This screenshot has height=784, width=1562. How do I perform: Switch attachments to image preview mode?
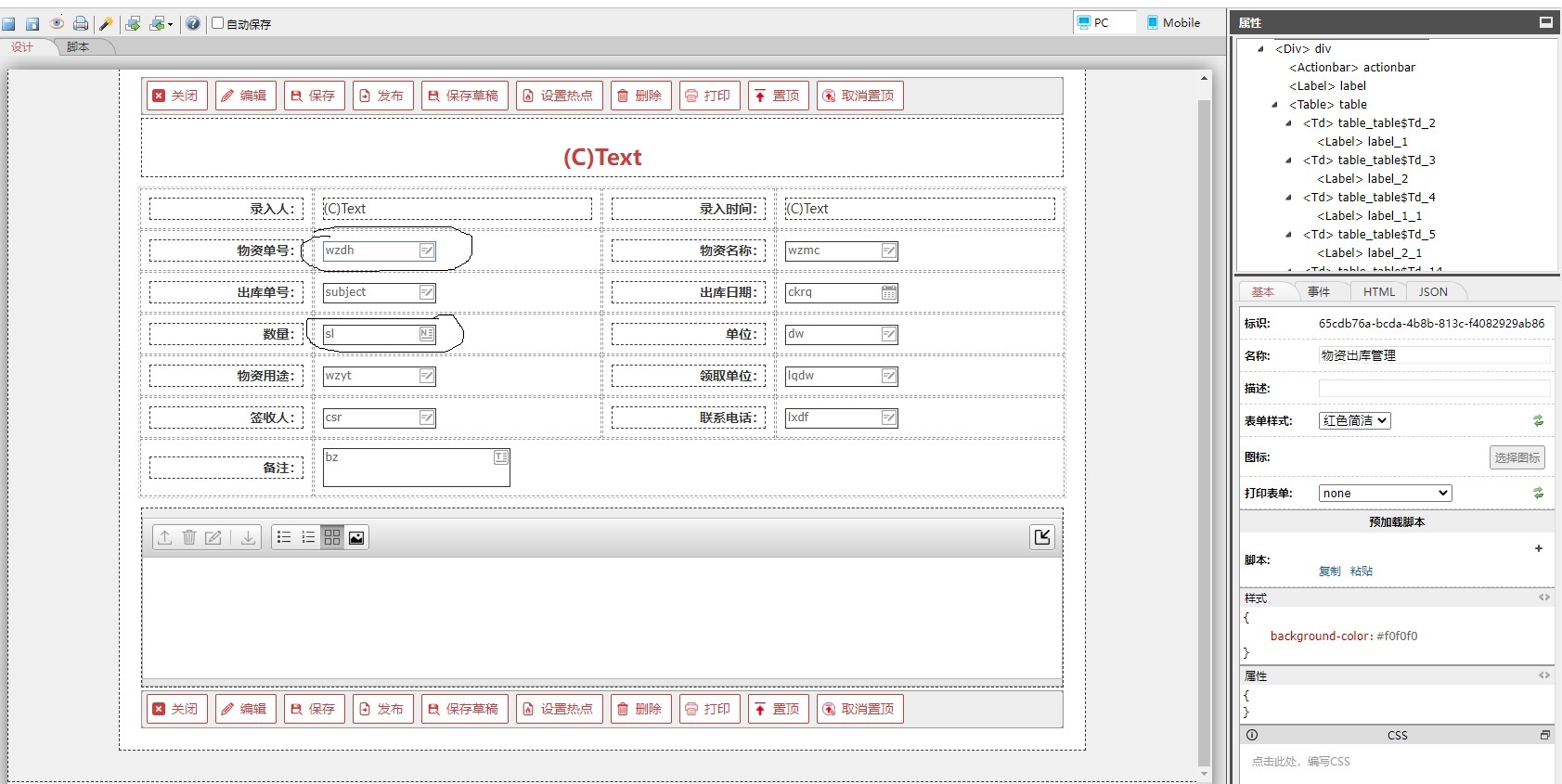pyautogui.click(x=356, y=537)
